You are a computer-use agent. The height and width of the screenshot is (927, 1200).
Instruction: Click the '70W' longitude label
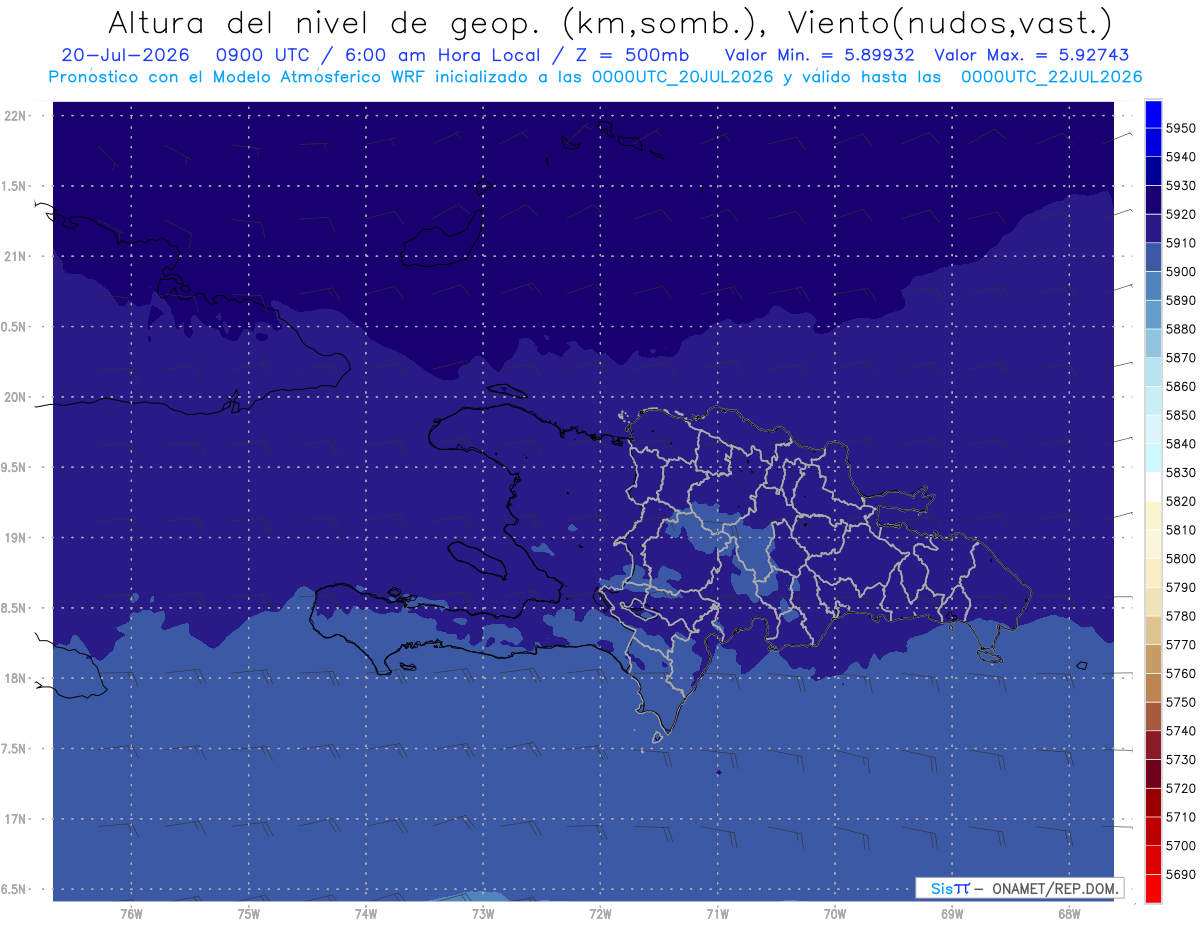click(x=835, y=914)
